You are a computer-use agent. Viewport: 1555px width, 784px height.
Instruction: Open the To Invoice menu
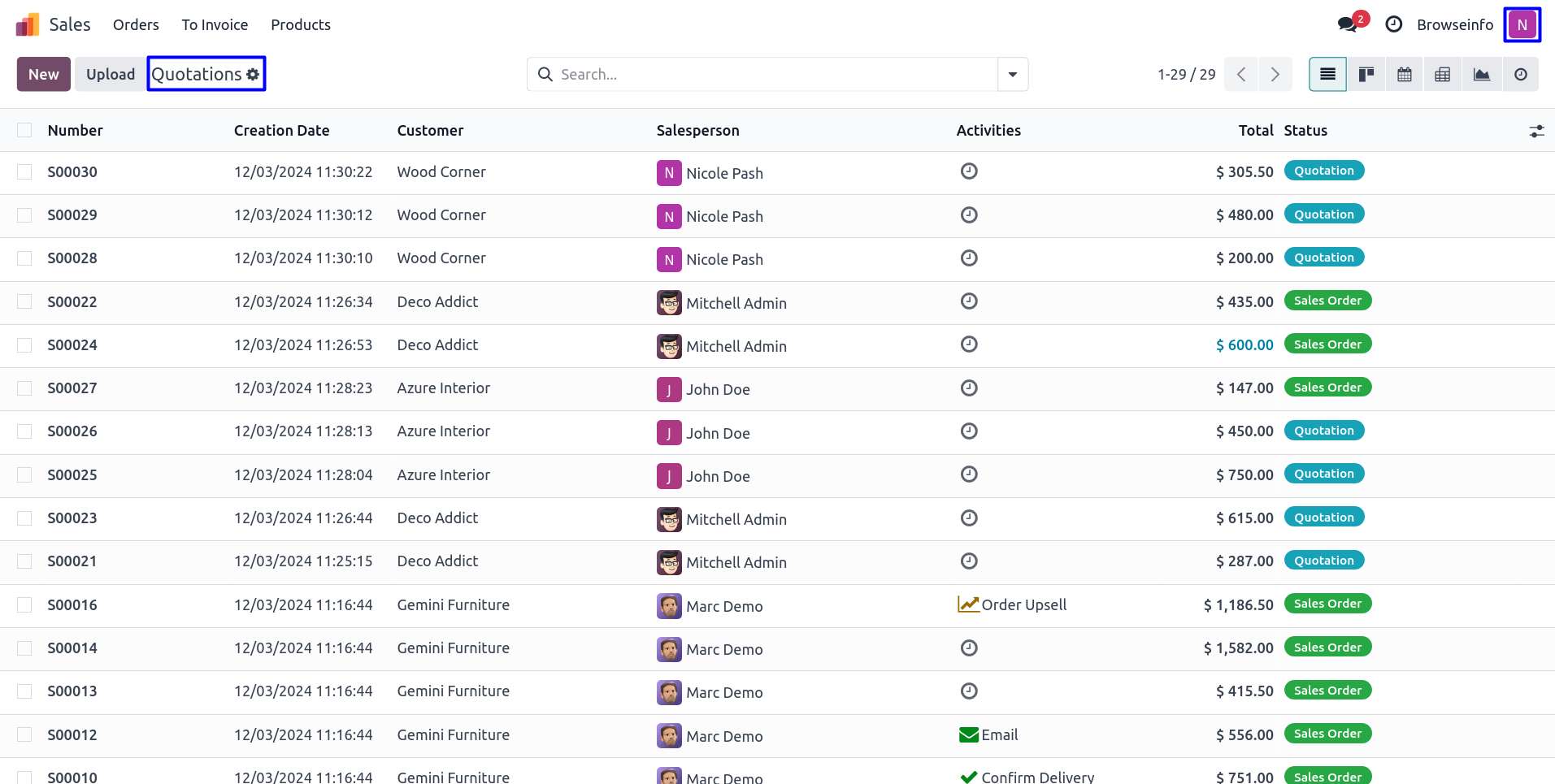(x=215, y=24)
